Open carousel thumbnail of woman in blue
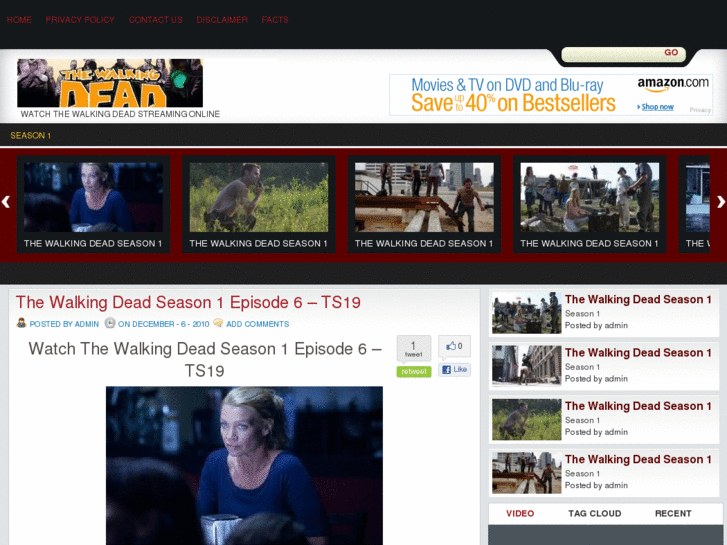The width and height of the screenshot is (727, 545). click(93, 197)
